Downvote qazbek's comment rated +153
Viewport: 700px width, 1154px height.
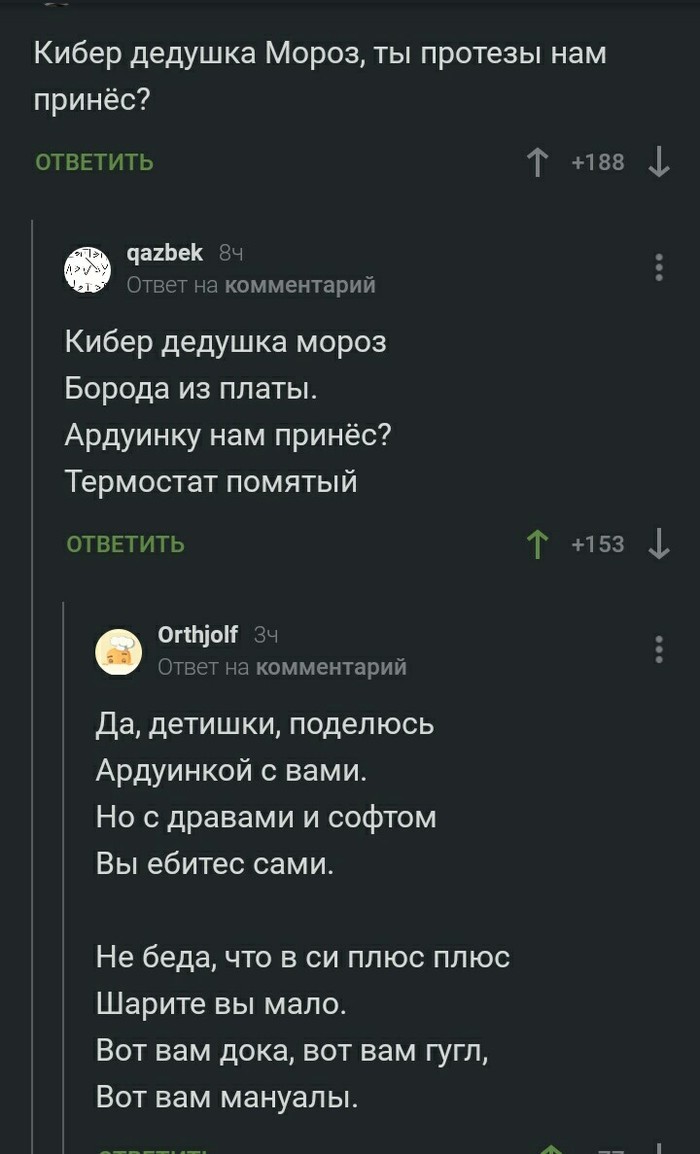pyautogui.click(x=658, y=544)
